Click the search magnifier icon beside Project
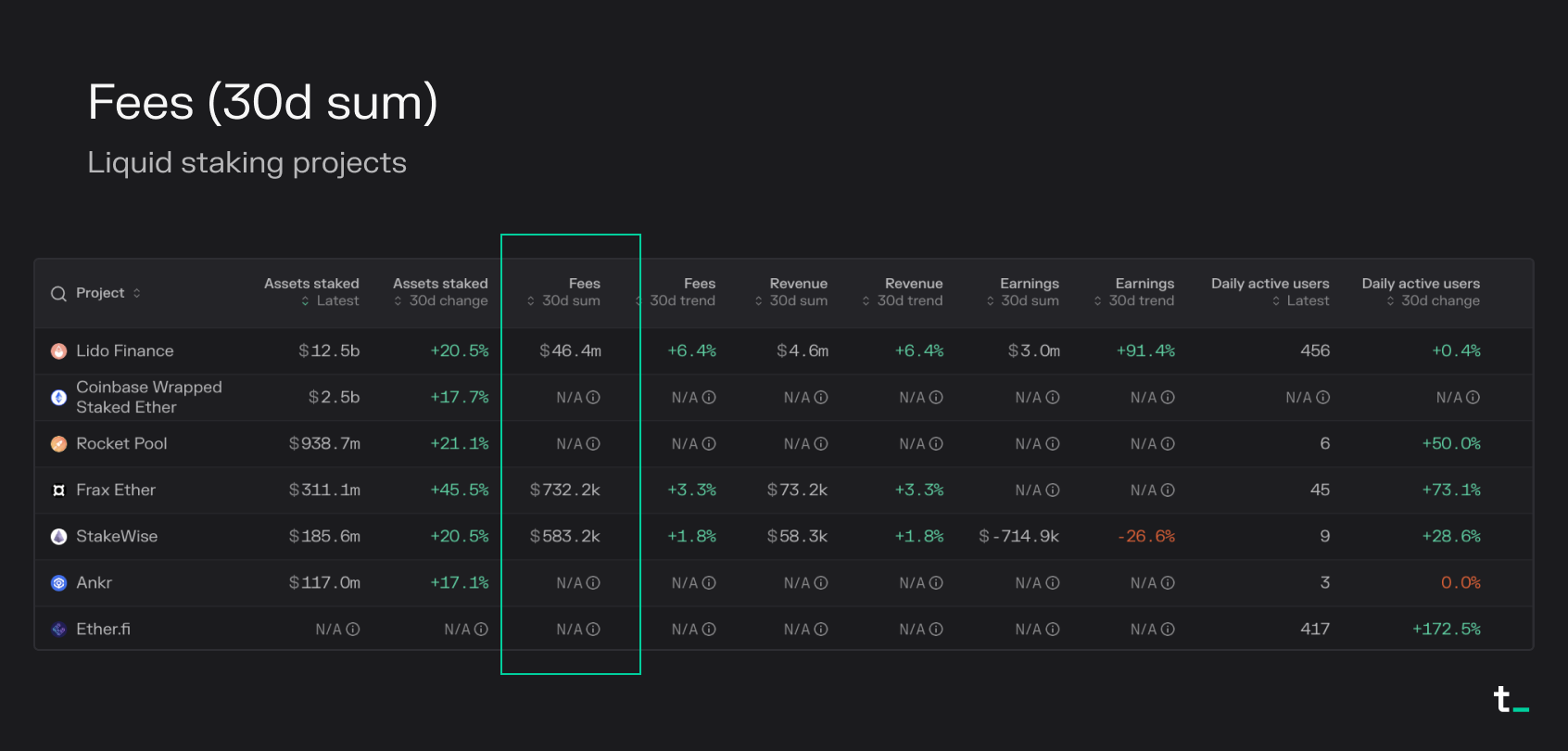Screen dimensions: 1568x751 (58, 294)
